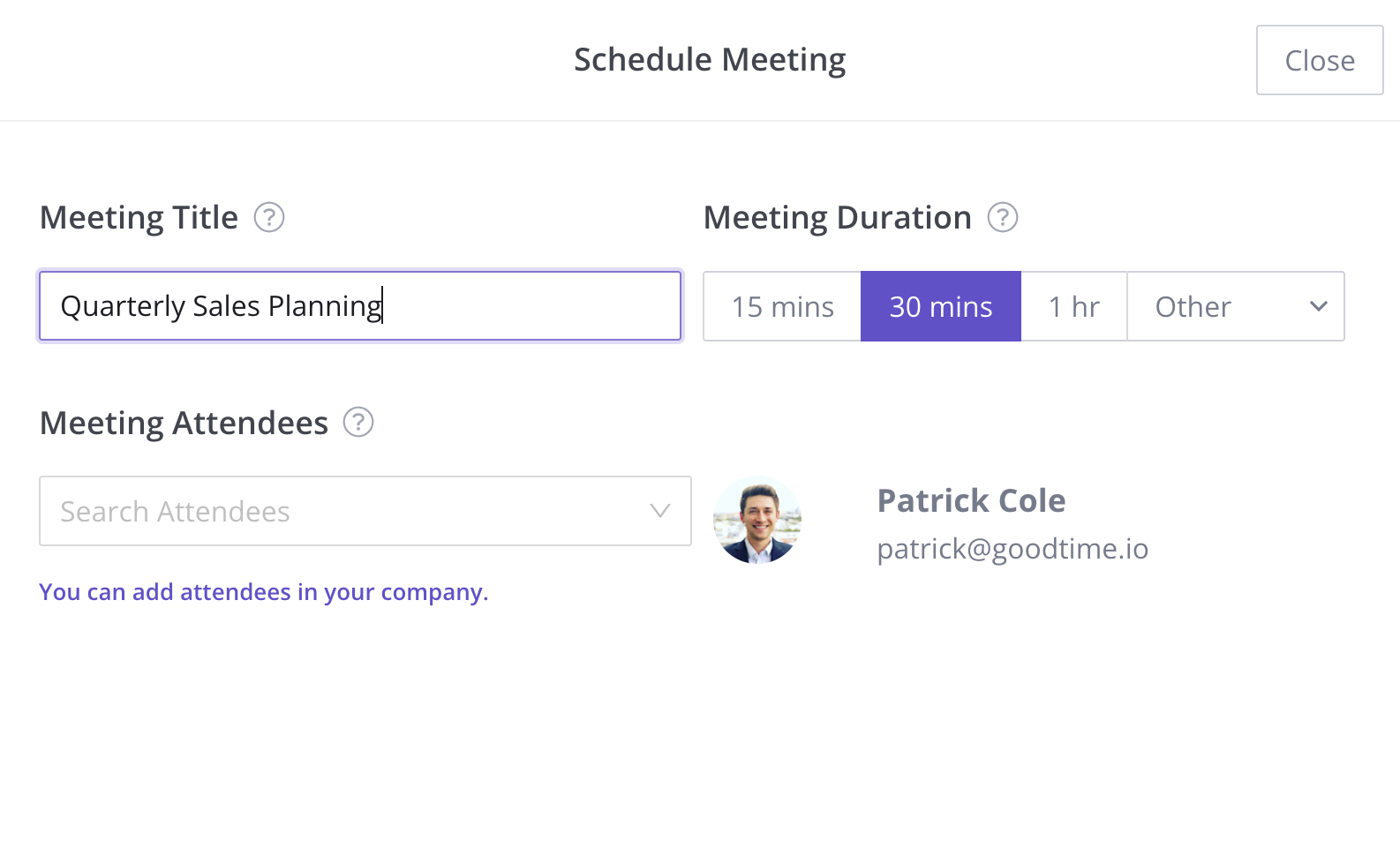Choose the 1 hr duration
Image resolution: width=1400 pixels, height=863 pixels.
tap(1073, 306)
